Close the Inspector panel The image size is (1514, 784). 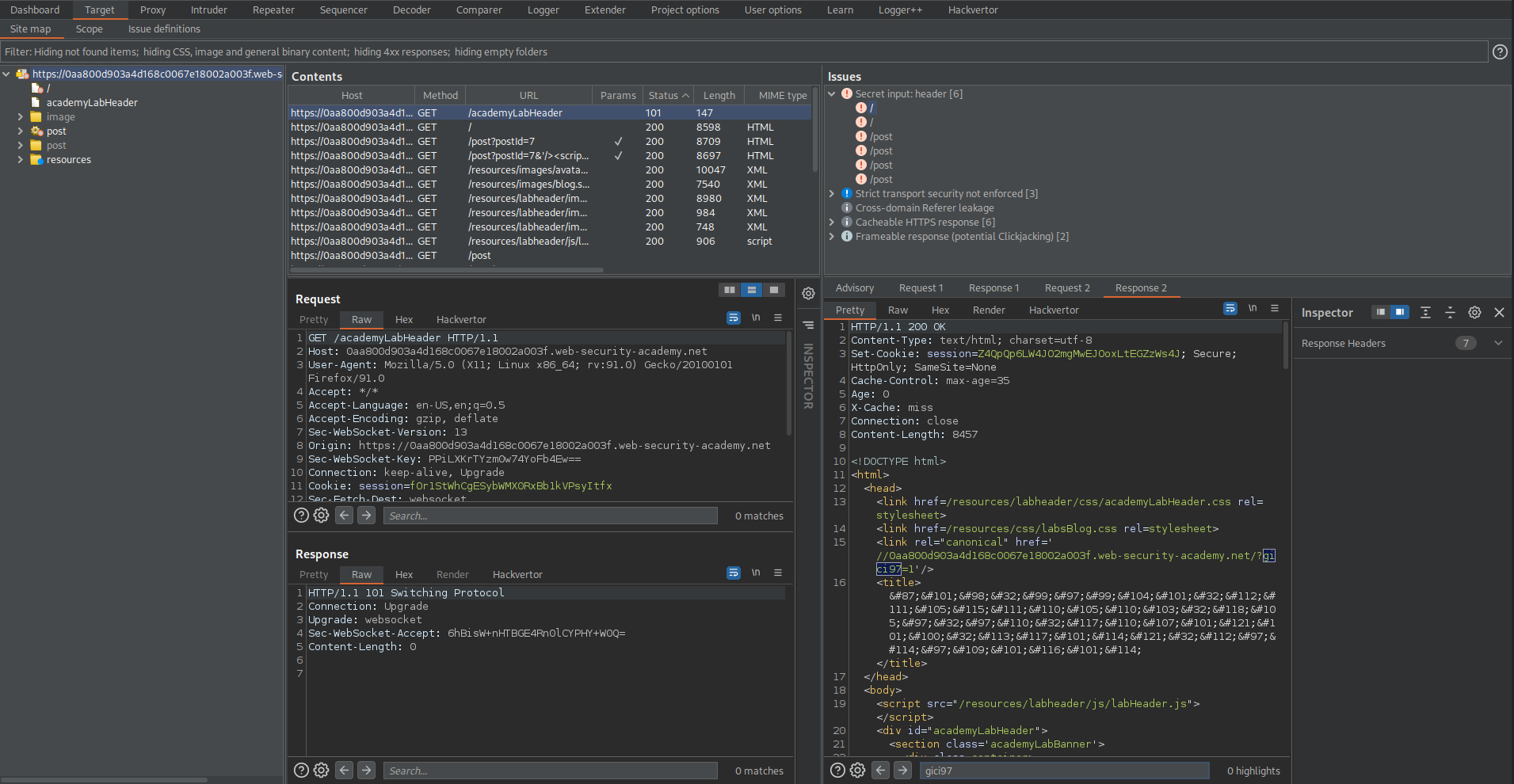[x=1499, y=313]
